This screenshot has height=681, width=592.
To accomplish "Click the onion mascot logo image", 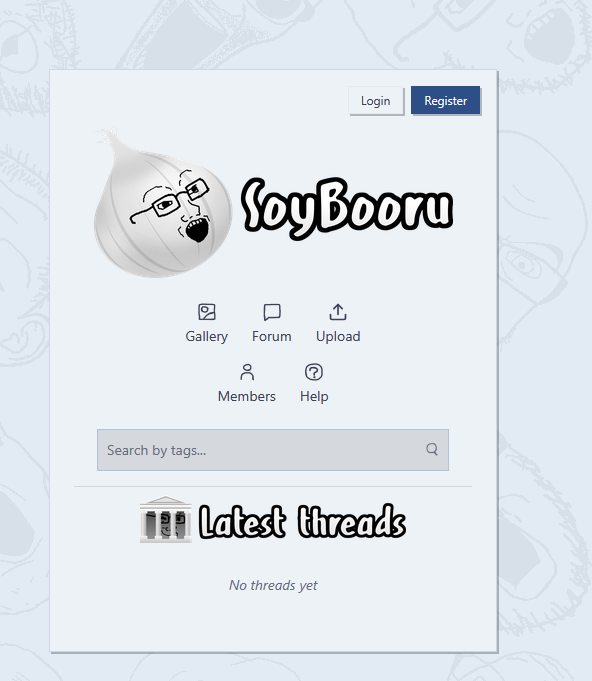I will [x=162, y=203].
